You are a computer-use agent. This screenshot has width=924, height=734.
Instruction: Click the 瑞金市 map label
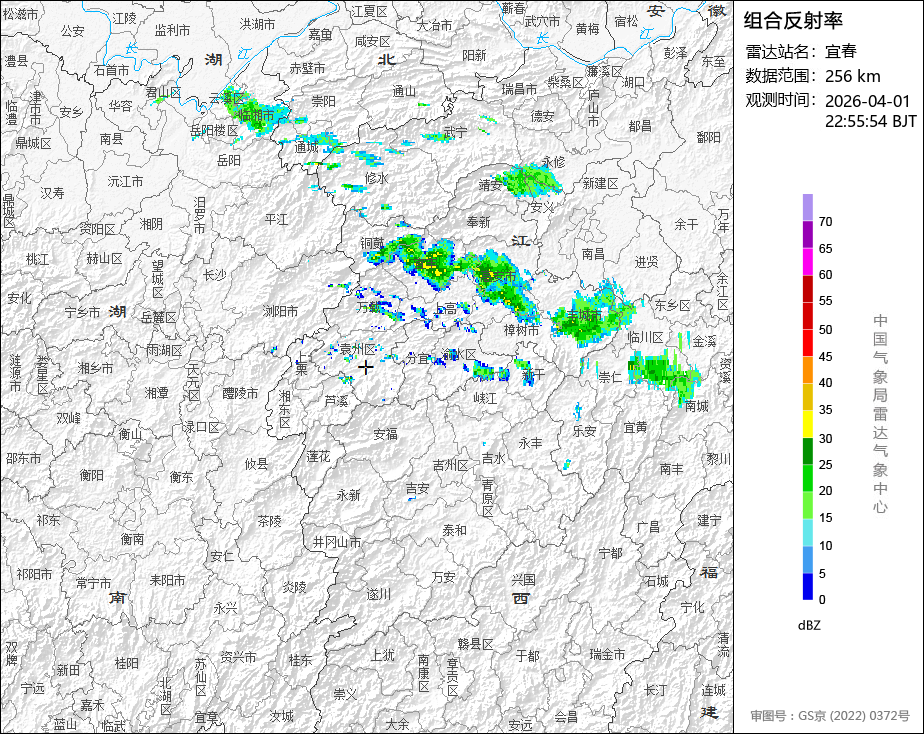[x=608, y=654]
